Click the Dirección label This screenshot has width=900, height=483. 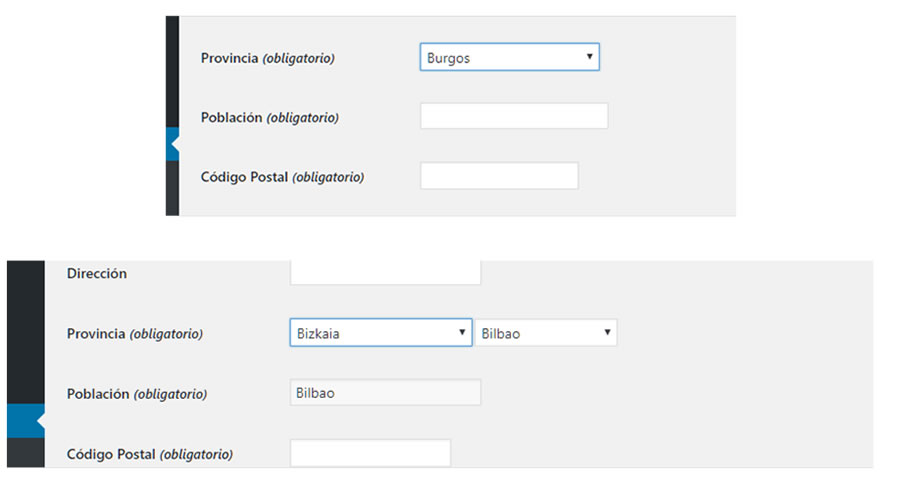97,273
